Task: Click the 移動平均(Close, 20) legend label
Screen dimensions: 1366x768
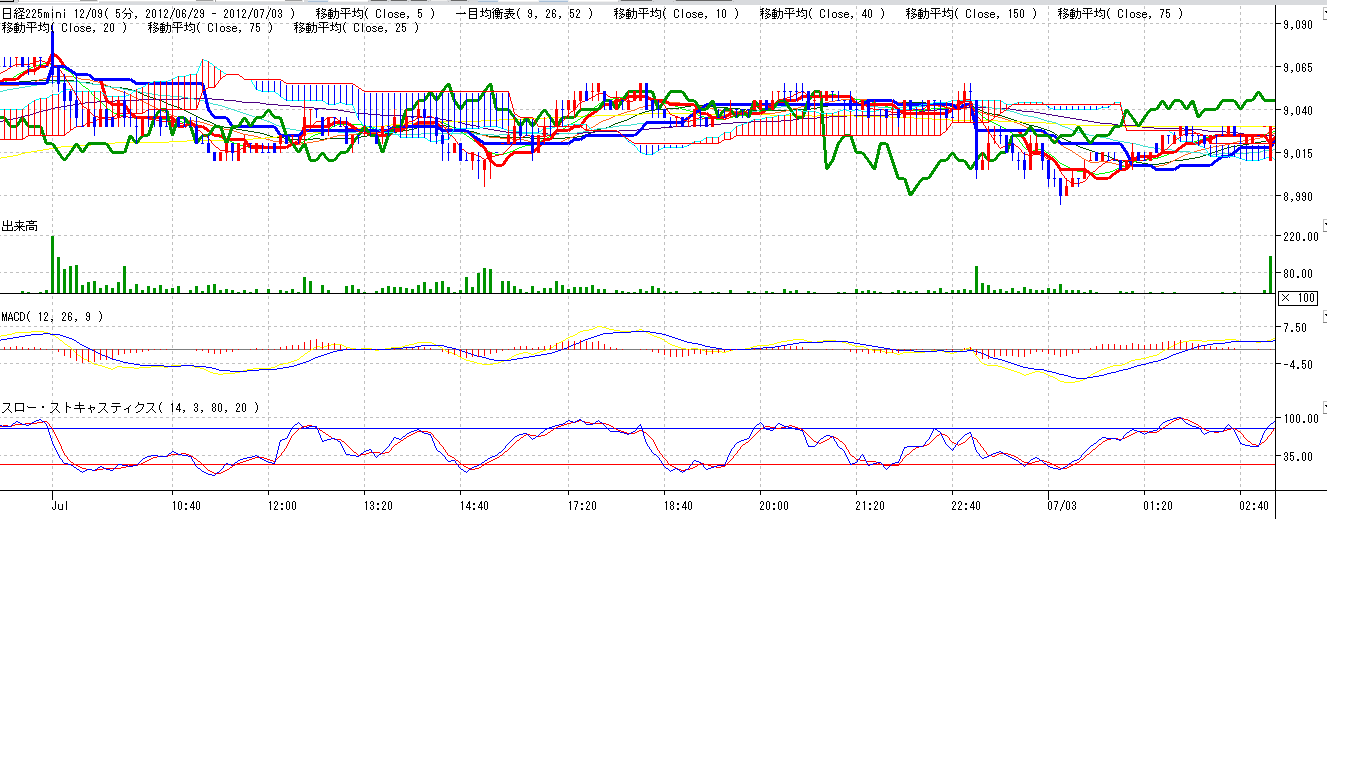Action: coord(65,28)
